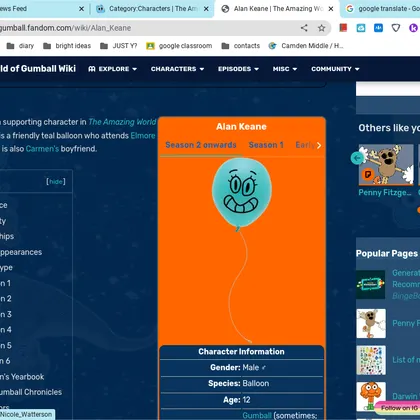Open the BingeBot popular page thumbnail
Image resolution: width=420 pixels, height=420 pixels.
coord(371,285)
